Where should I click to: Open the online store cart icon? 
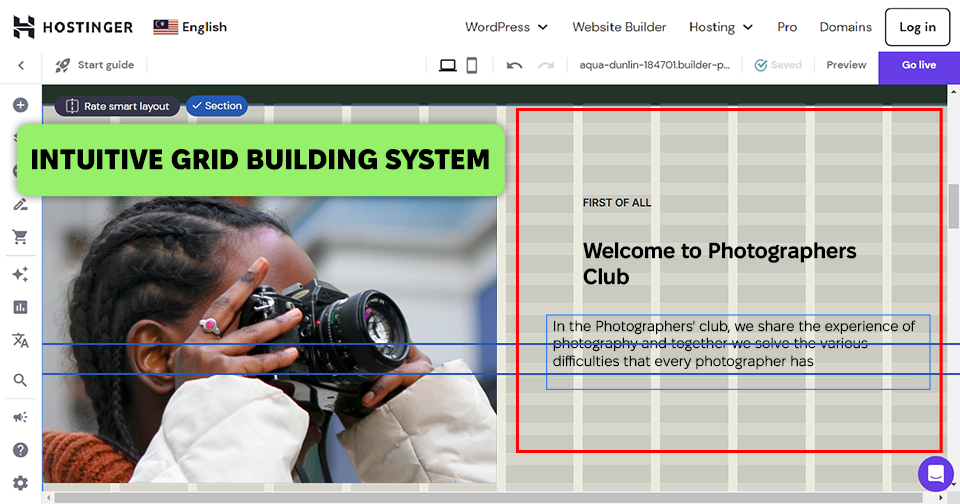(20, 236)
